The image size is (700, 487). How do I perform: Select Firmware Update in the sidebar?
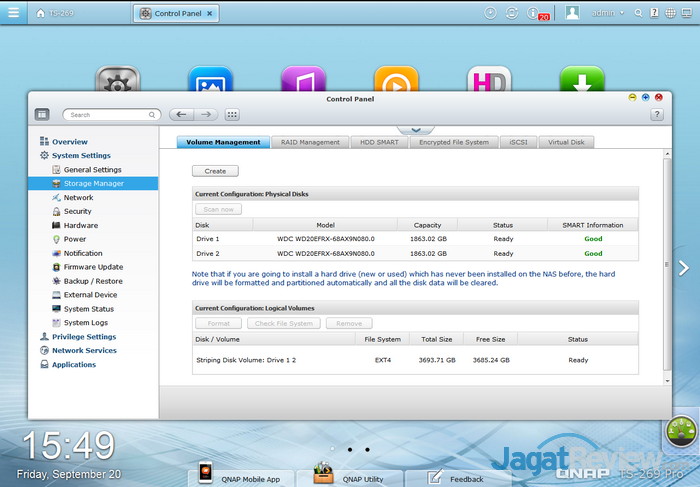[93, 267]
